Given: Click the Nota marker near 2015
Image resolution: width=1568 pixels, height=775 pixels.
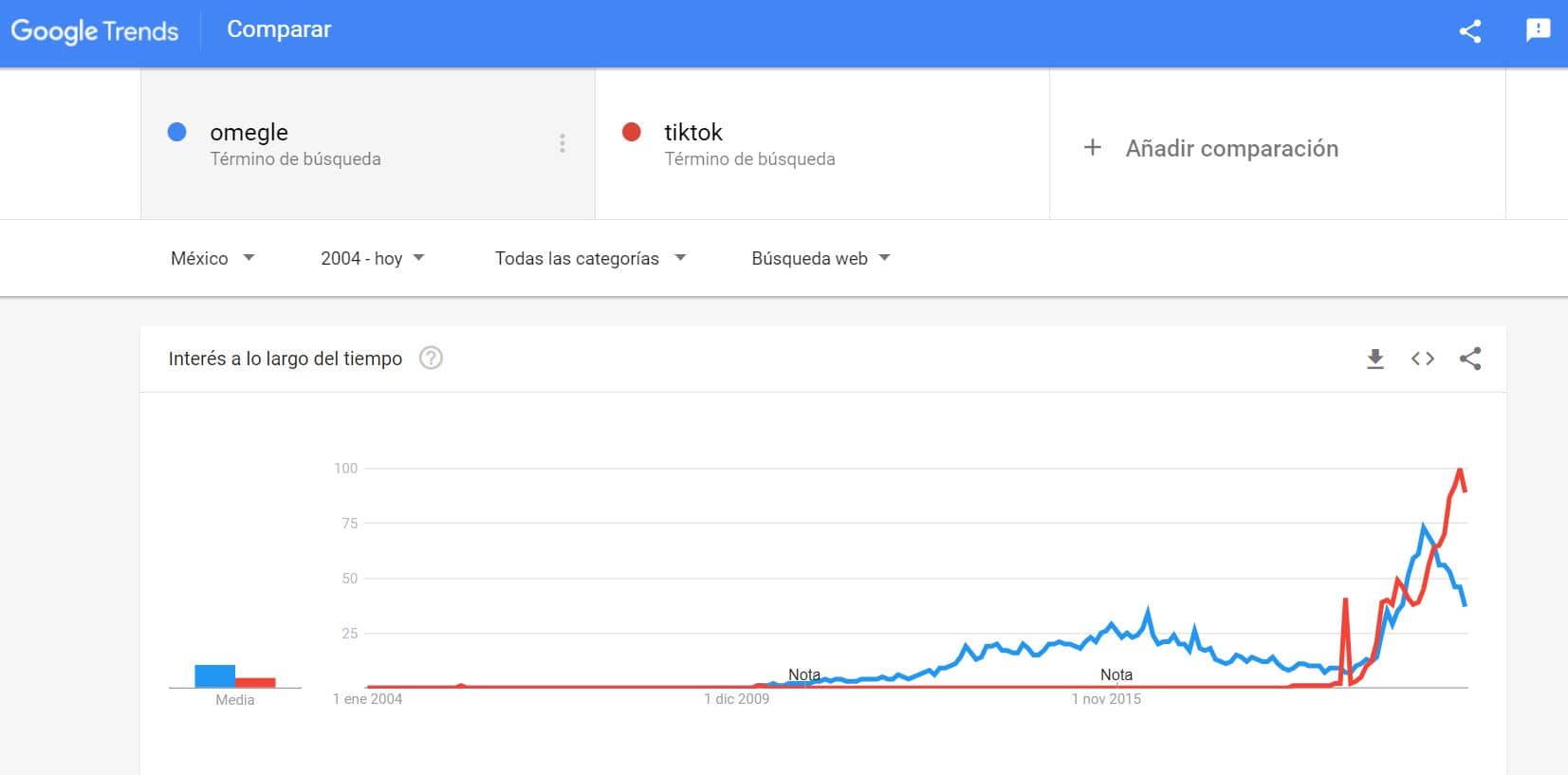Looking at the screenshot, I should coord(1116,674).
